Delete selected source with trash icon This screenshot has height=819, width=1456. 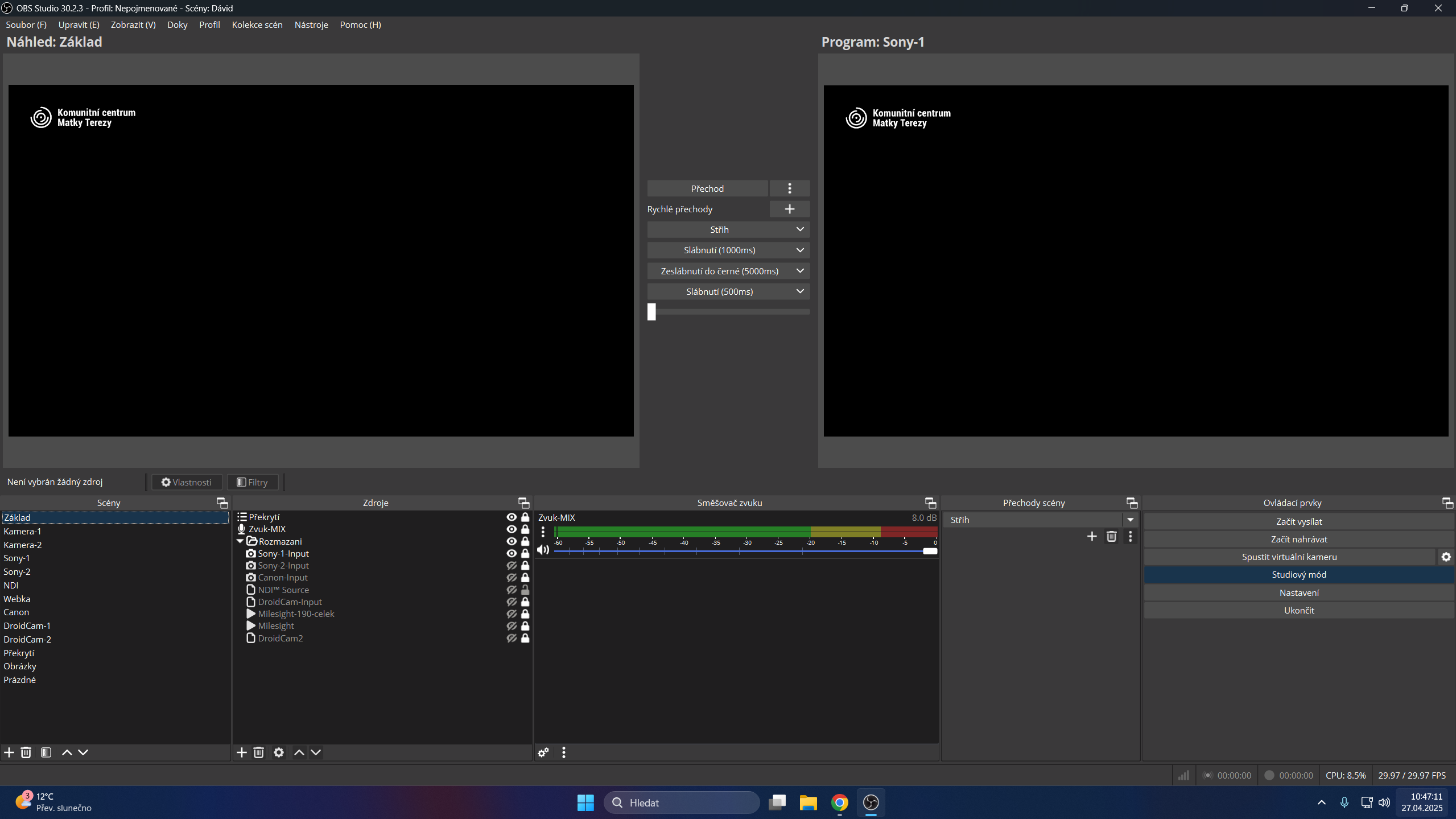(258, 752)
